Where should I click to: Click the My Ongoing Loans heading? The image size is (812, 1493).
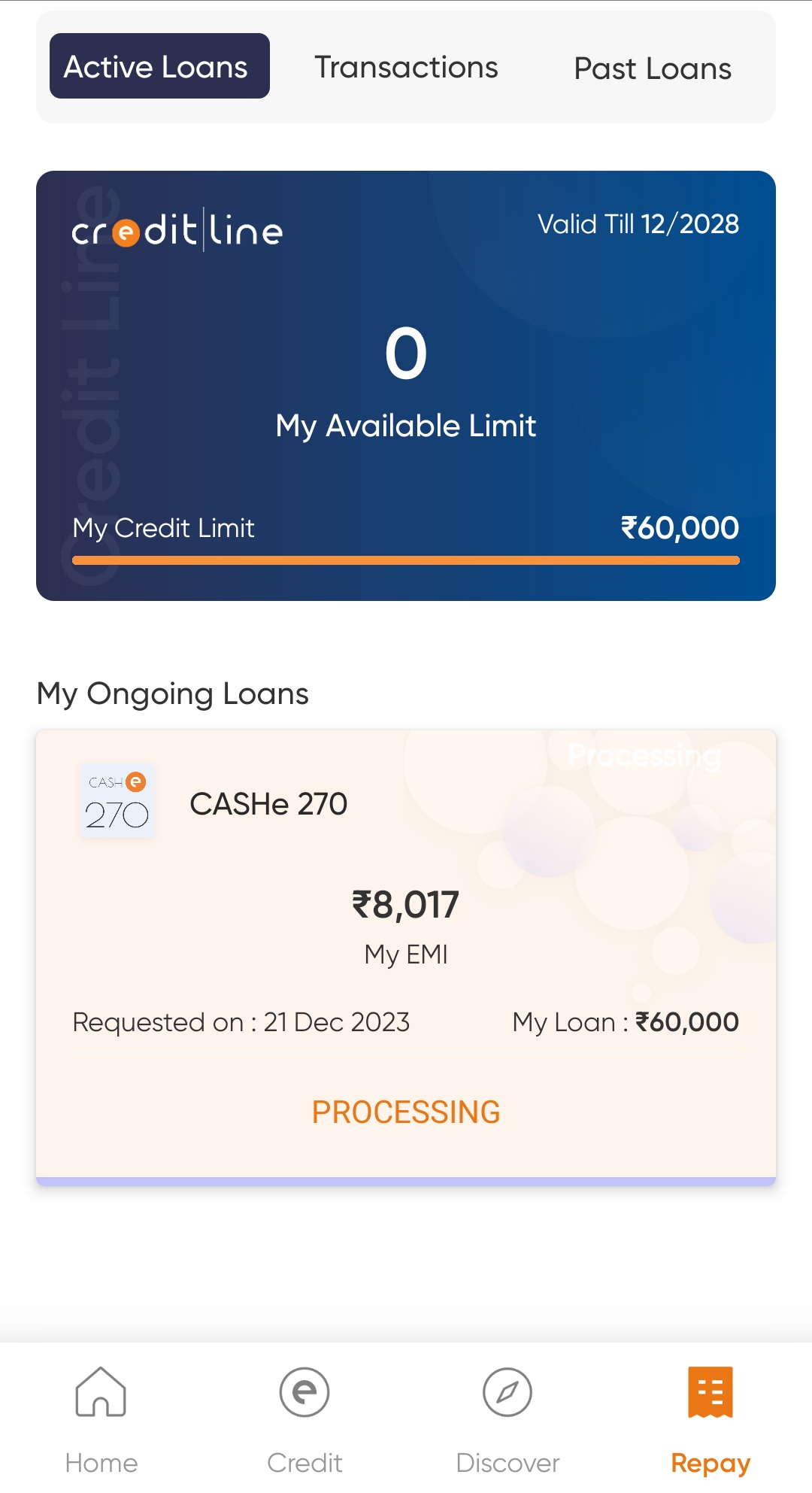tap(173, 693)
